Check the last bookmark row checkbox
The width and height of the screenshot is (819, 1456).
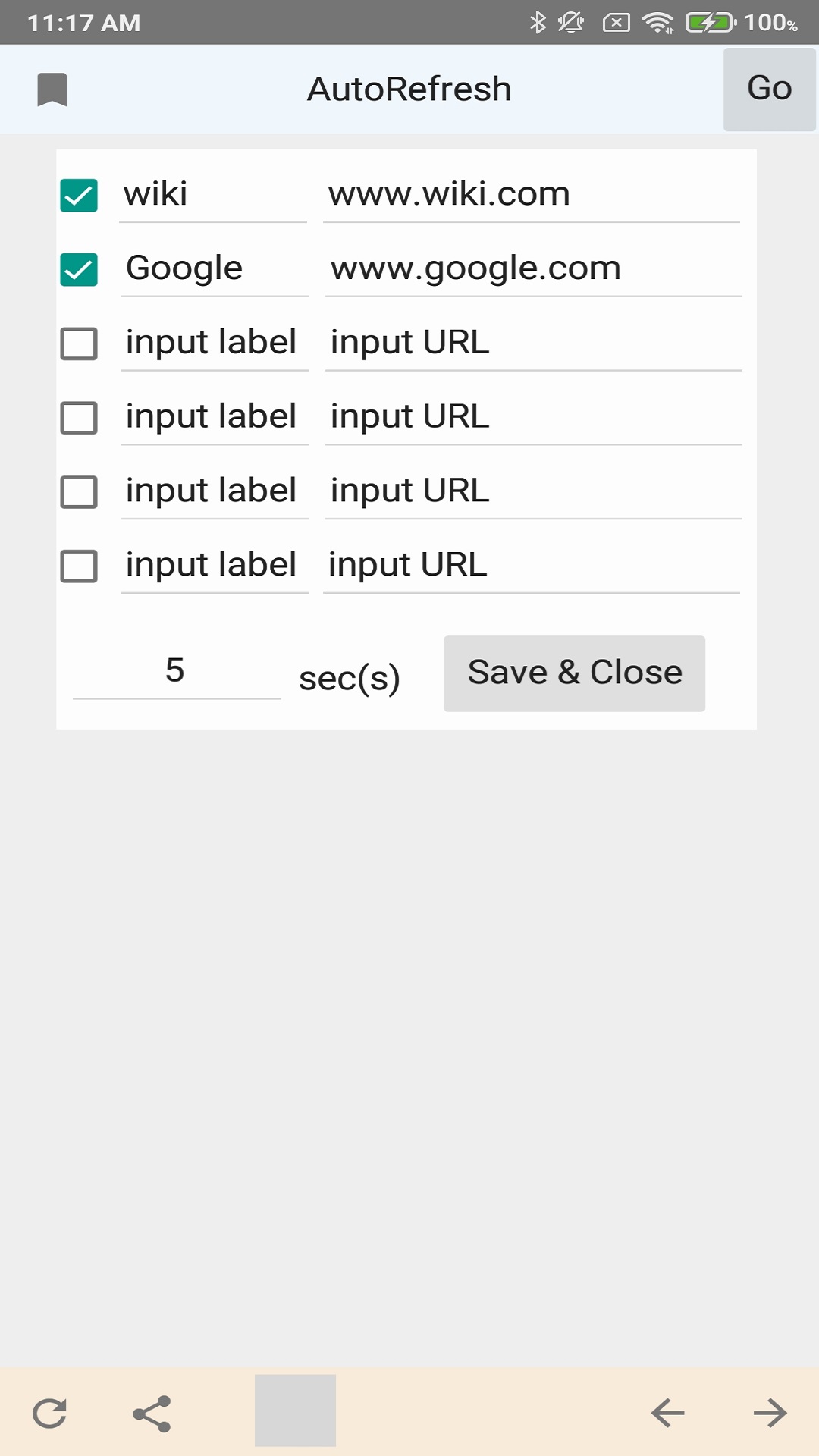coord(79,566)
